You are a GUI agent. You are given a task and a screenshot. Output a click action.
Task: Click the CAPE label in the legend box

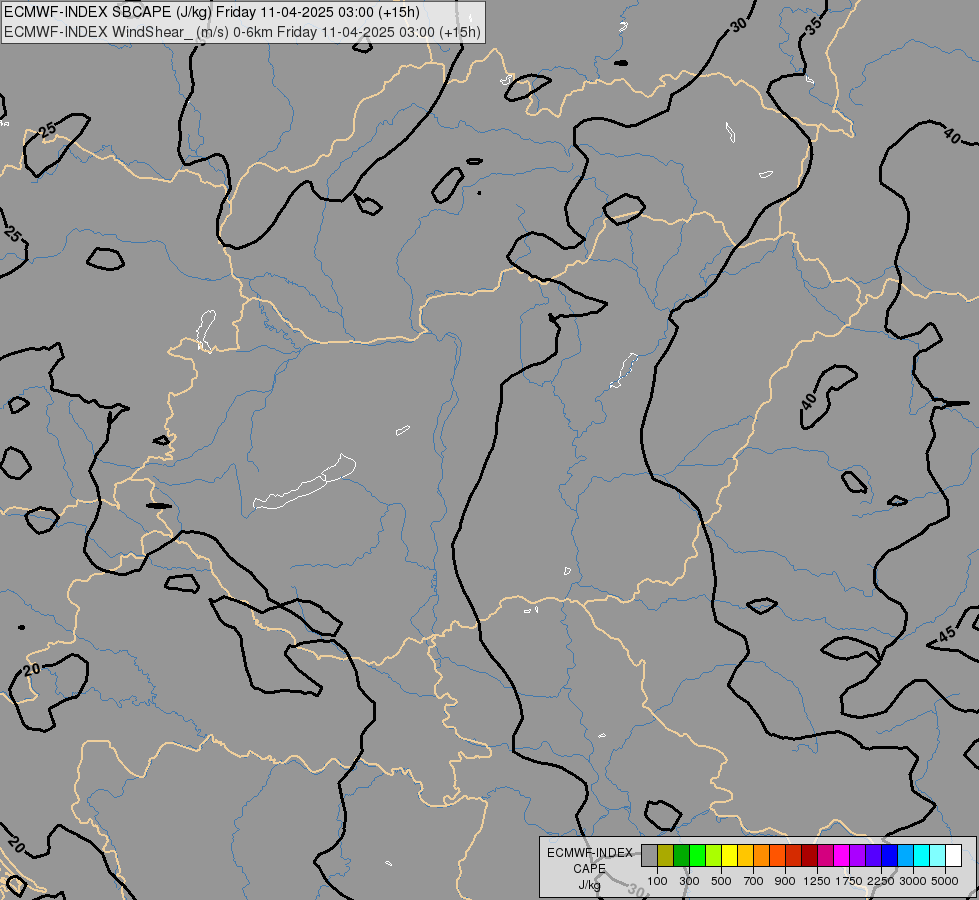coord(589,869)
